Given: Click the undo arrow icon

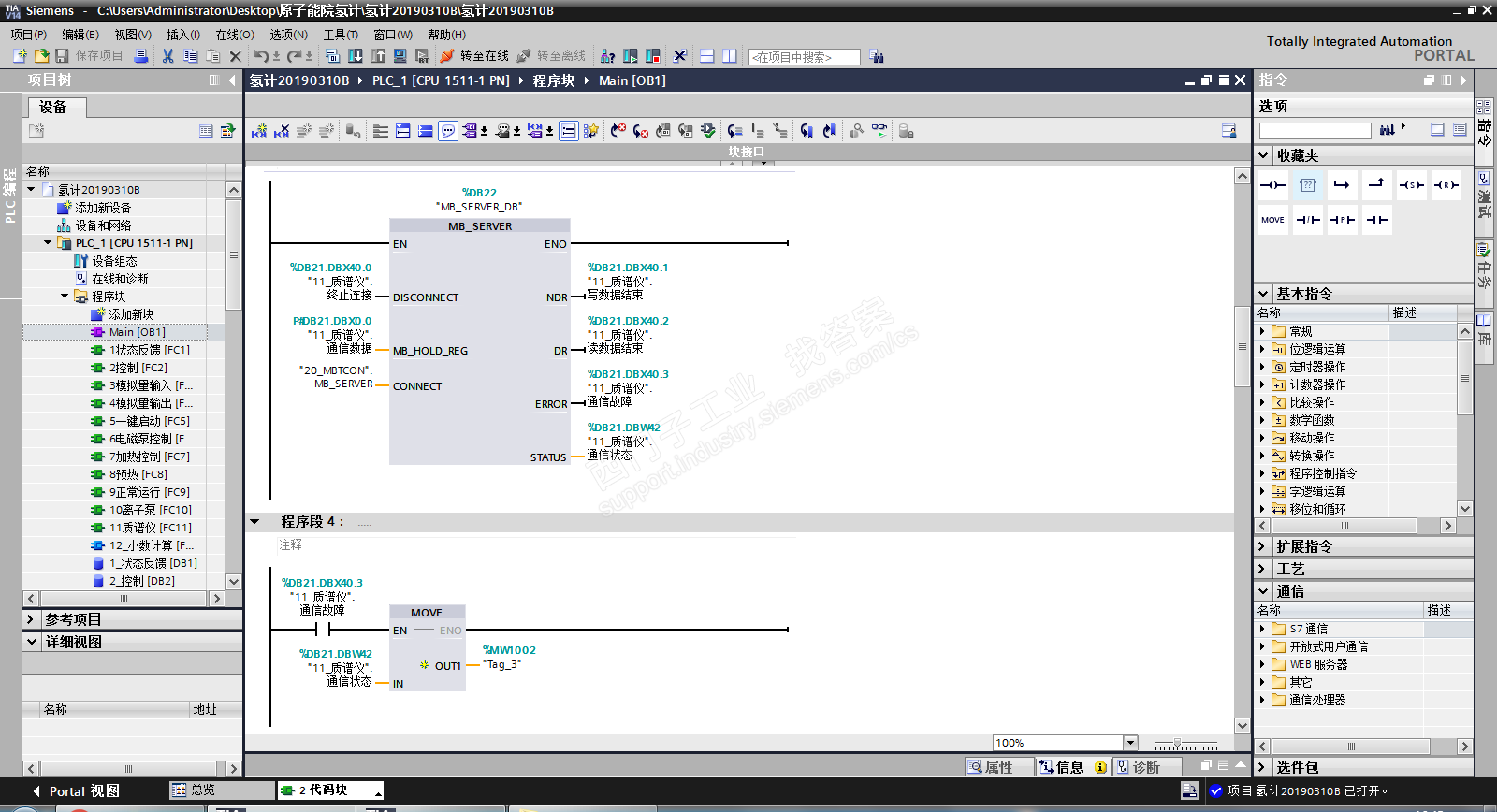Looking at the screenshot, I should 261,56.
